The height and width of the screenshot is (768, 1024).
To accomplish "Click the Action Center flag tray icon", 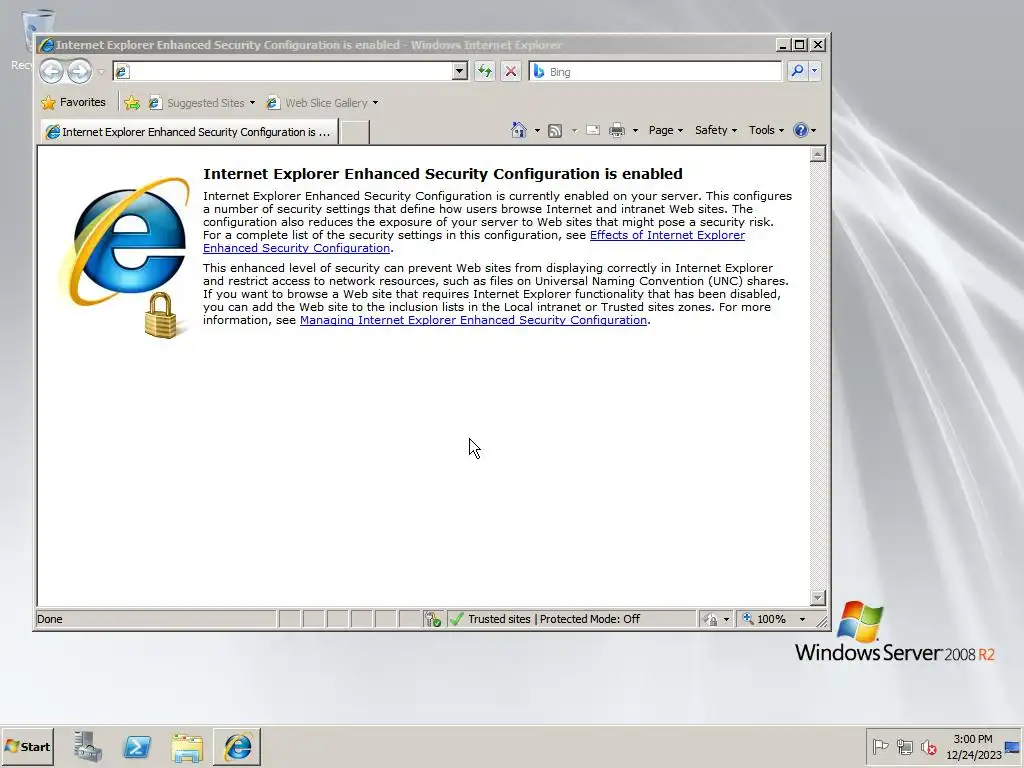I will tap(880, 746).
